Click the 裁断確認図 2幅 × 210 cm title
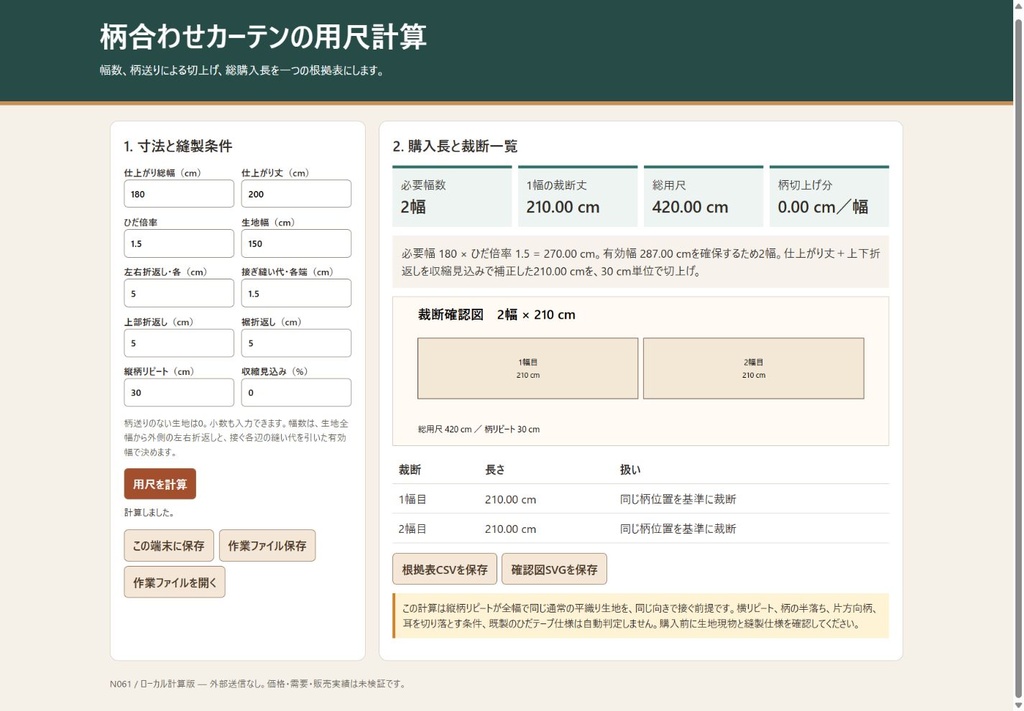Image resolution: width=1024 pixels, height=711 pixels. point(496,315)
